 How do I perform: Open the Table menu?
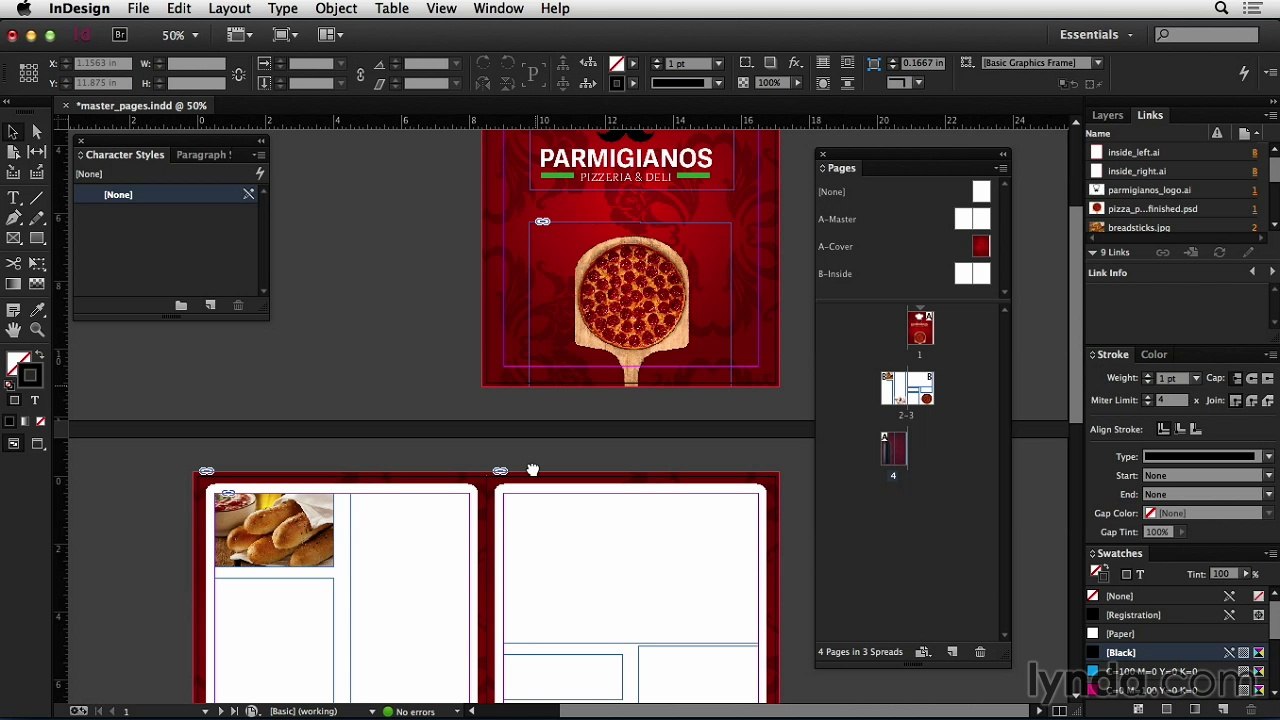pyautogui.click(x=392, y=8)
